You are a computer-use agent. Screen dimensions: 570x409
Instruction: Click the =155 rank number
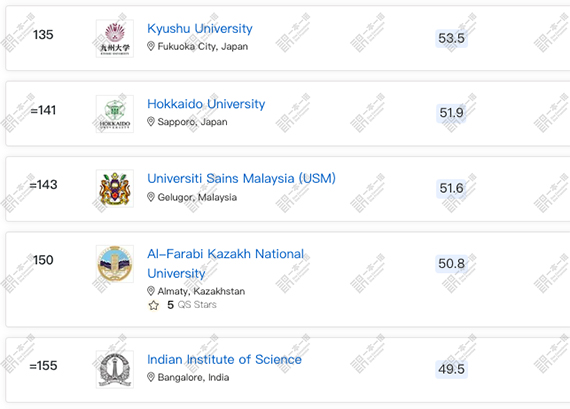coord(43,365)
